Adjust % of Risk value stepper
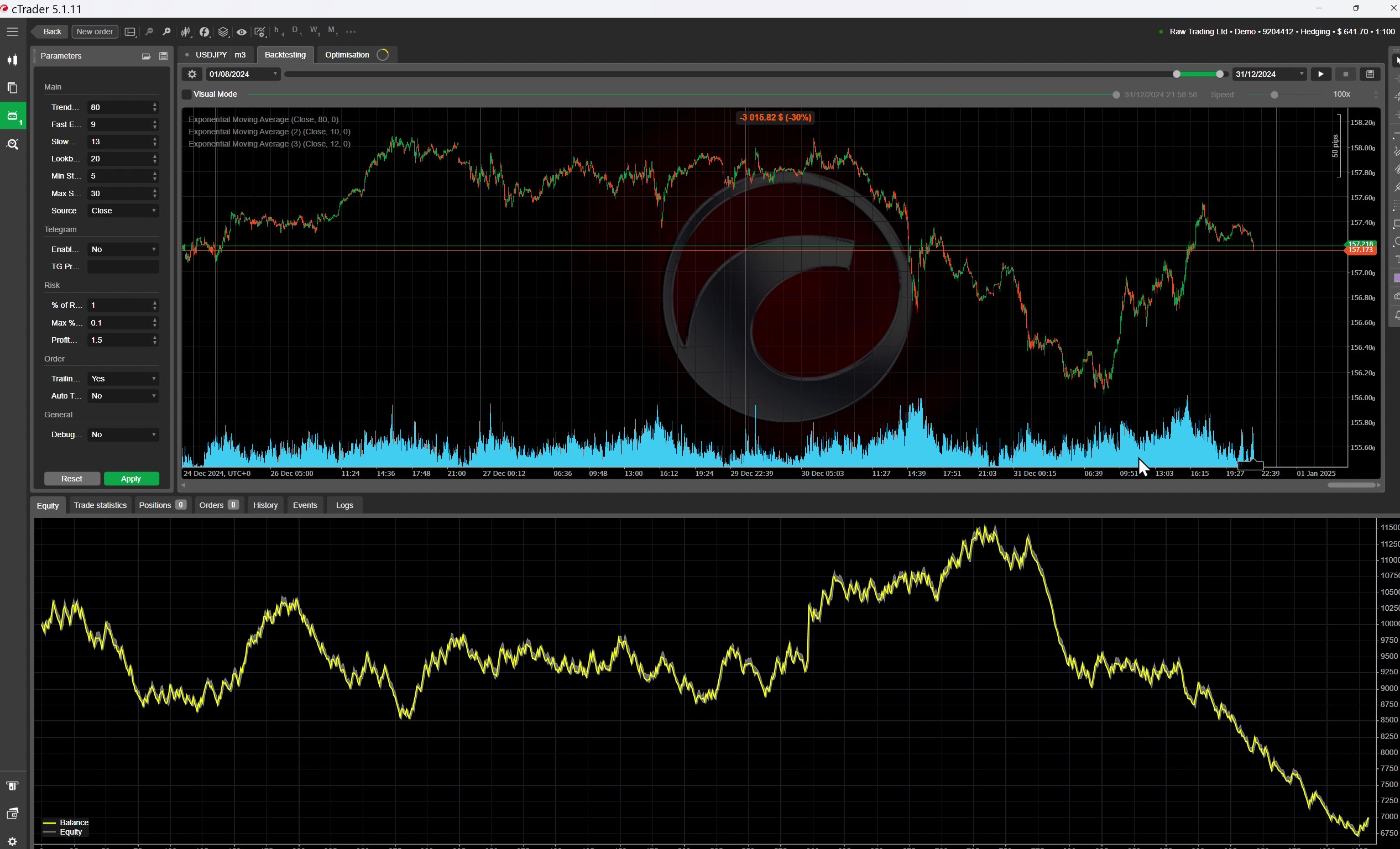The width and height of the screenshot is (1400, 849). click(155, 306)
